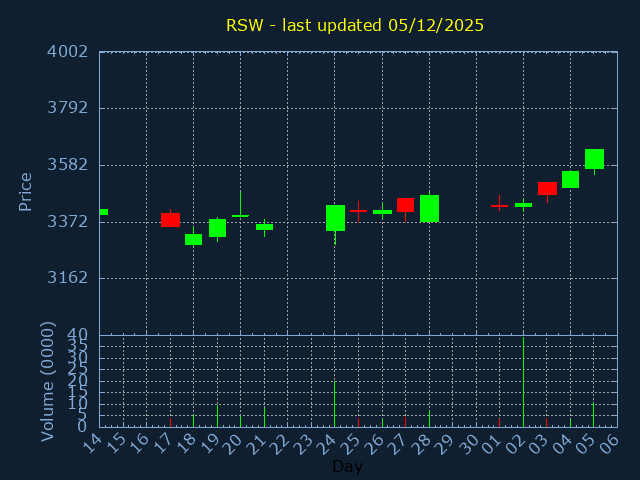Select the green candlestick on day 18

coord(194,239)
